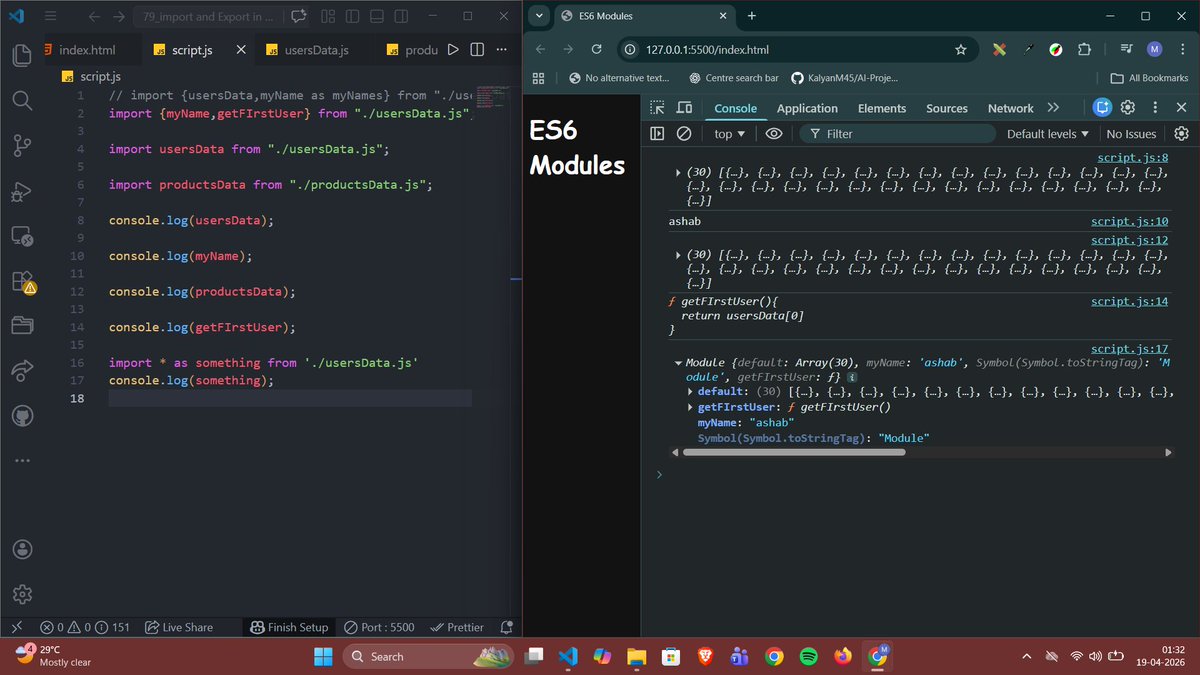Click the Prettier icon in status bar

(x=457, y=627)
